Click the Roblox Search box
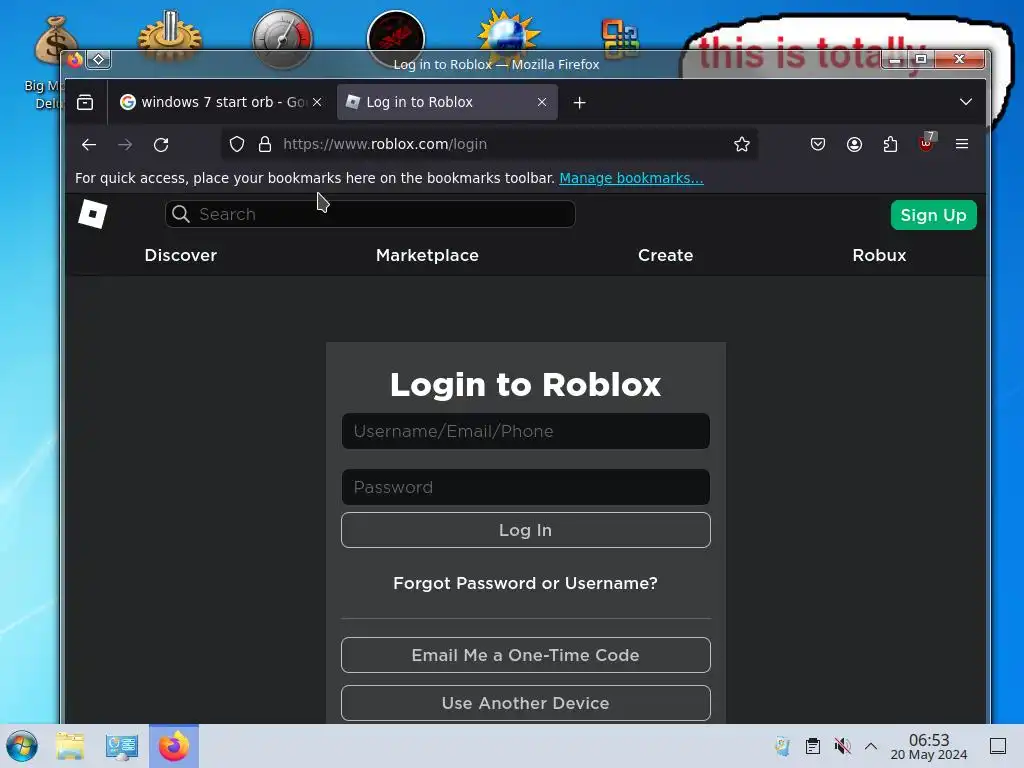 pos(370,214)
